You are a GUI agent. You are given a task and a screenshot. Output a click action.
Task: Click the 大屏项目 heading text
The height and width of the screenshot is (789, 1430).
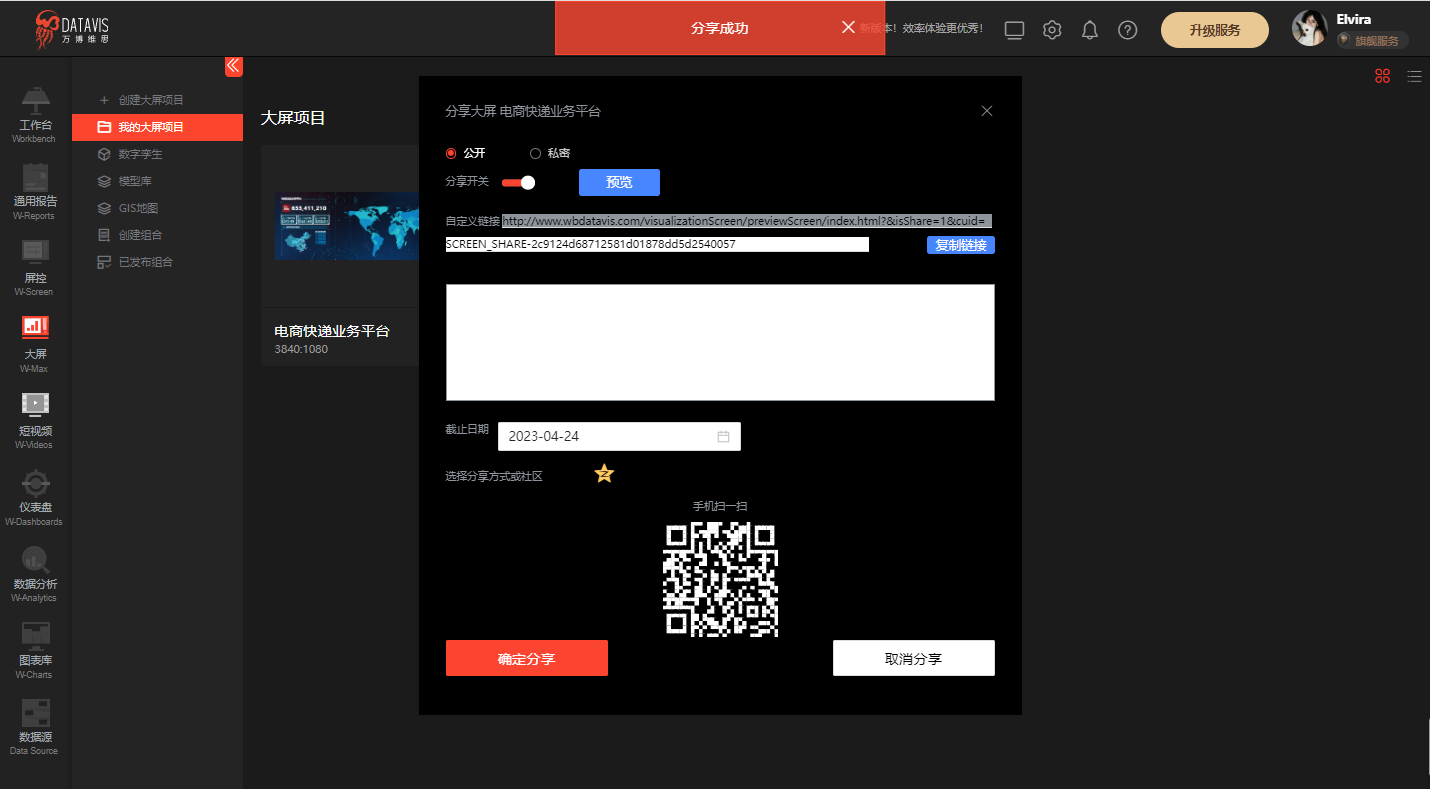[293, 118]
